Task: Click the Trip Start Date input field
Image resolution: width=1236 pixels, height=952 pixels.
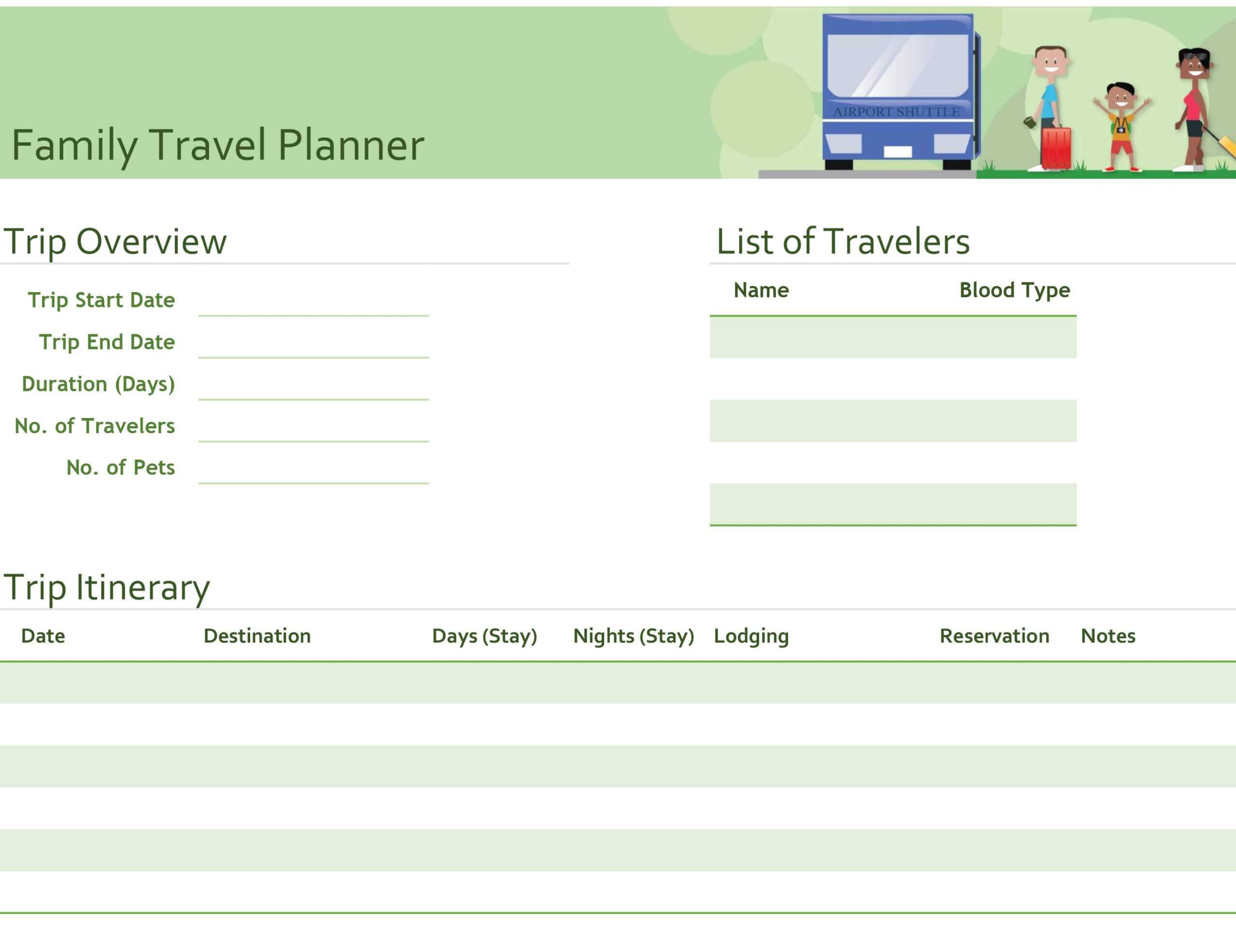Action: (312, 298)
